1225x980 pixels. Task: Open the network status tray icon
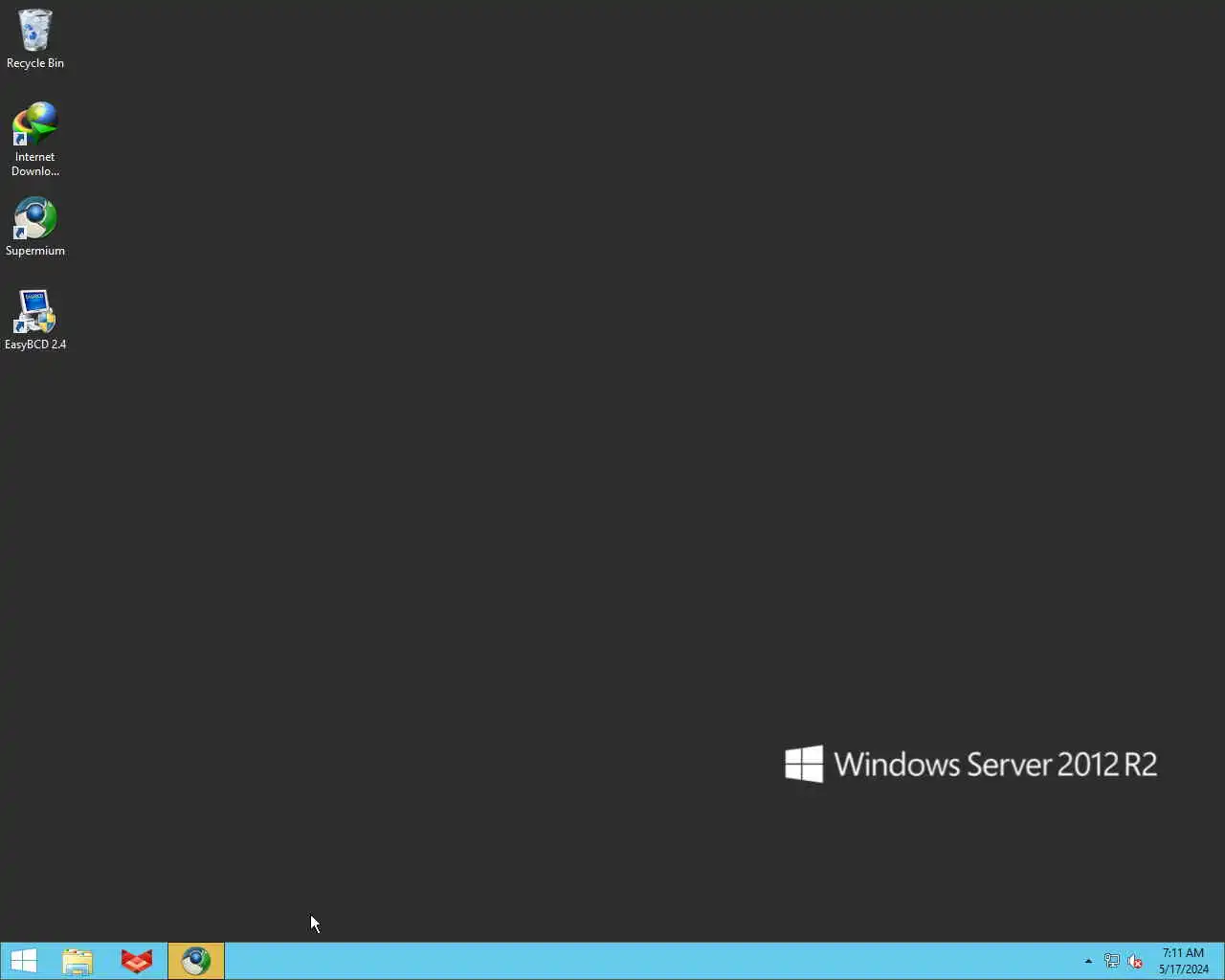click(1112, 961)
